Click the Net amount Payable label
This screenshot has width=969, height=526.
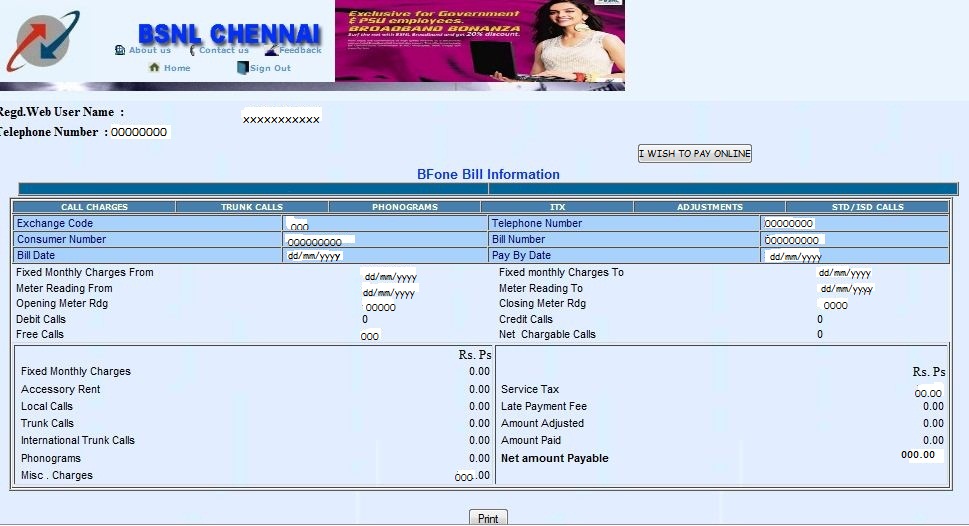pyautogui.click(x=555, y=458)
